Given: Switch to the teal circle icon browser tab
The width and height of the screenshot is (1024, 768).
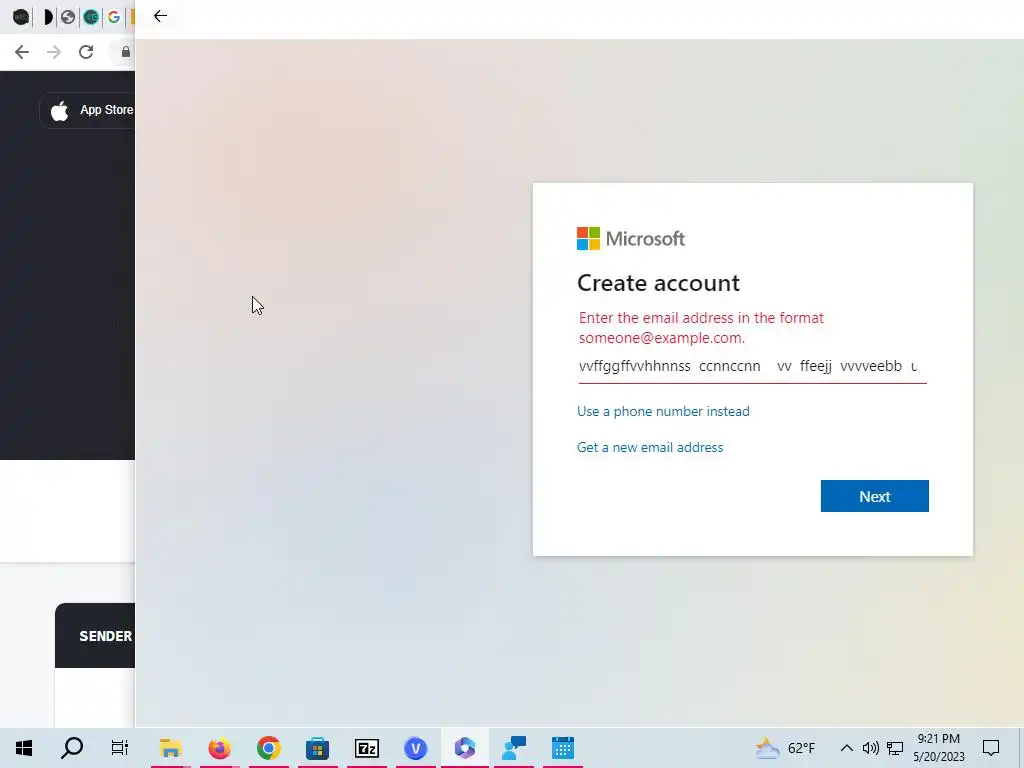Looking at the screenshot, I should tap(91, 17).
